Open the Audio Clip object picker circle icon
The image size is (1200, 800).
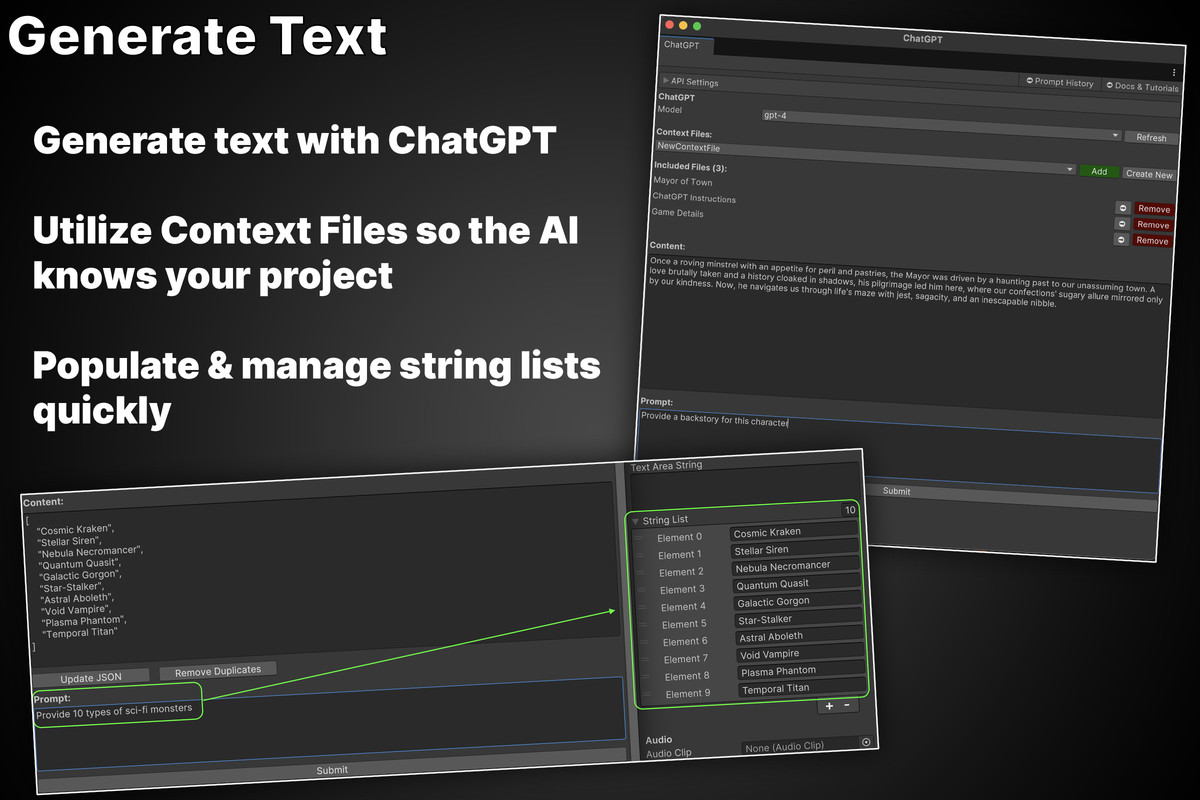(x=866, y=742)
